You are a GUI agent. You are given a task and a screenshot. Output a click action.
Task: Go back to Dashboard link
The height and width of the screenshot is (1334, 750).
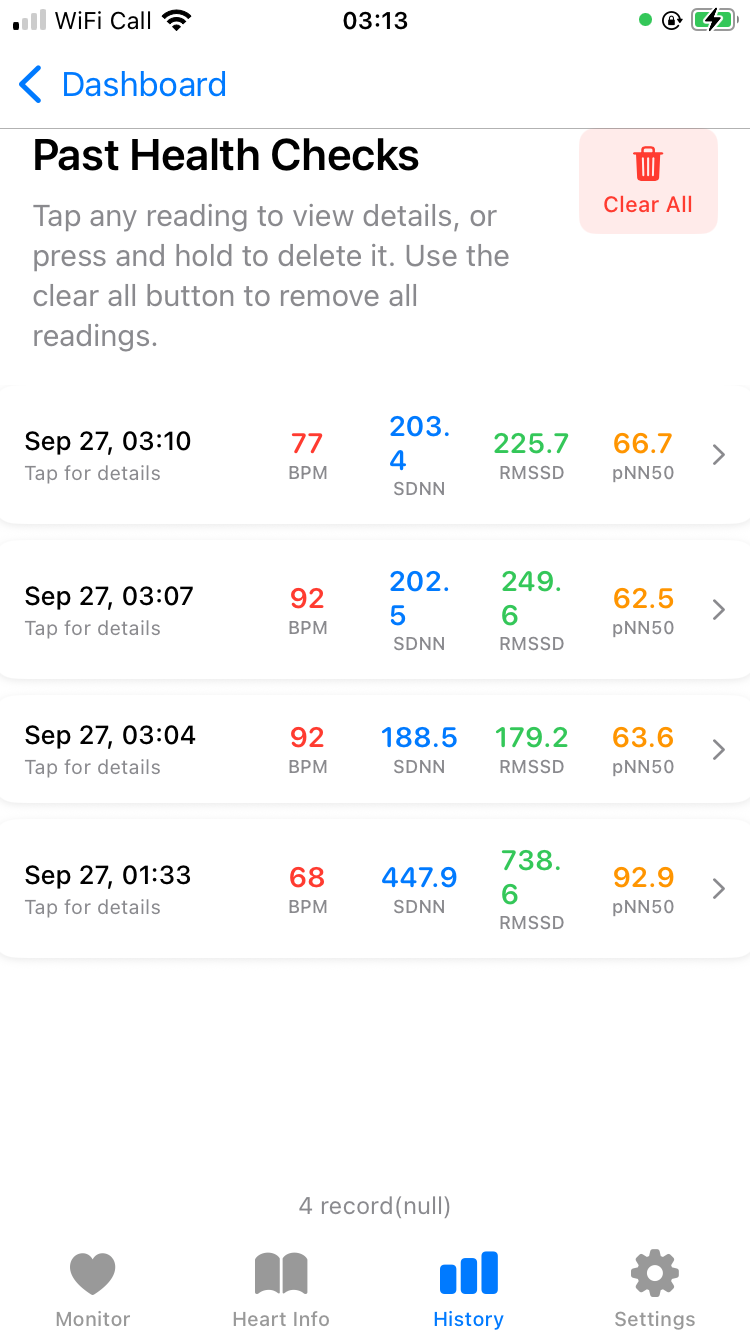(x=144, y=85)
